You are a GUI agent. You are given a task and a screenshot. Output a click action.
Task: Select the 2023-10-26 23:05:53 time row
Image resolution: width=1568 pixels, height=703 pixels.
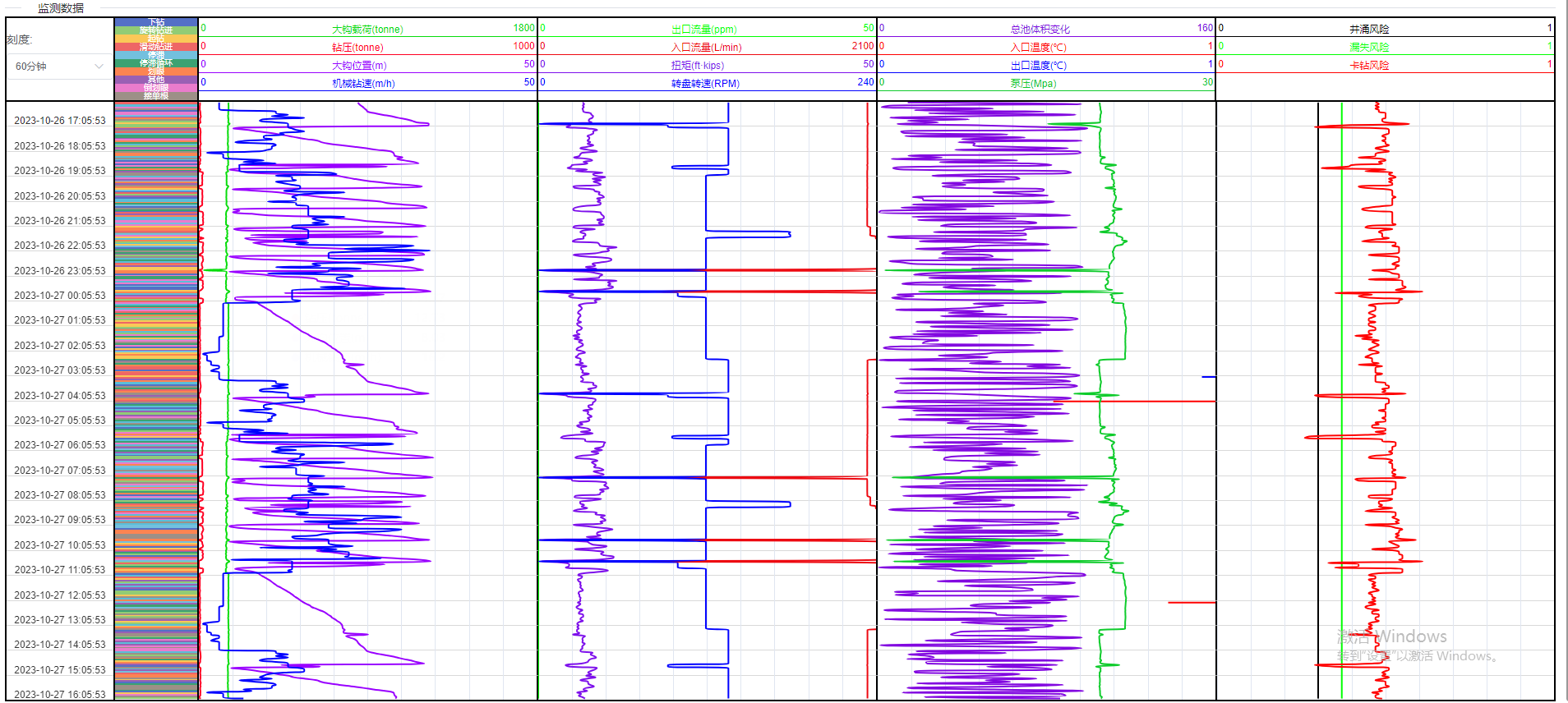coord(60,271)
